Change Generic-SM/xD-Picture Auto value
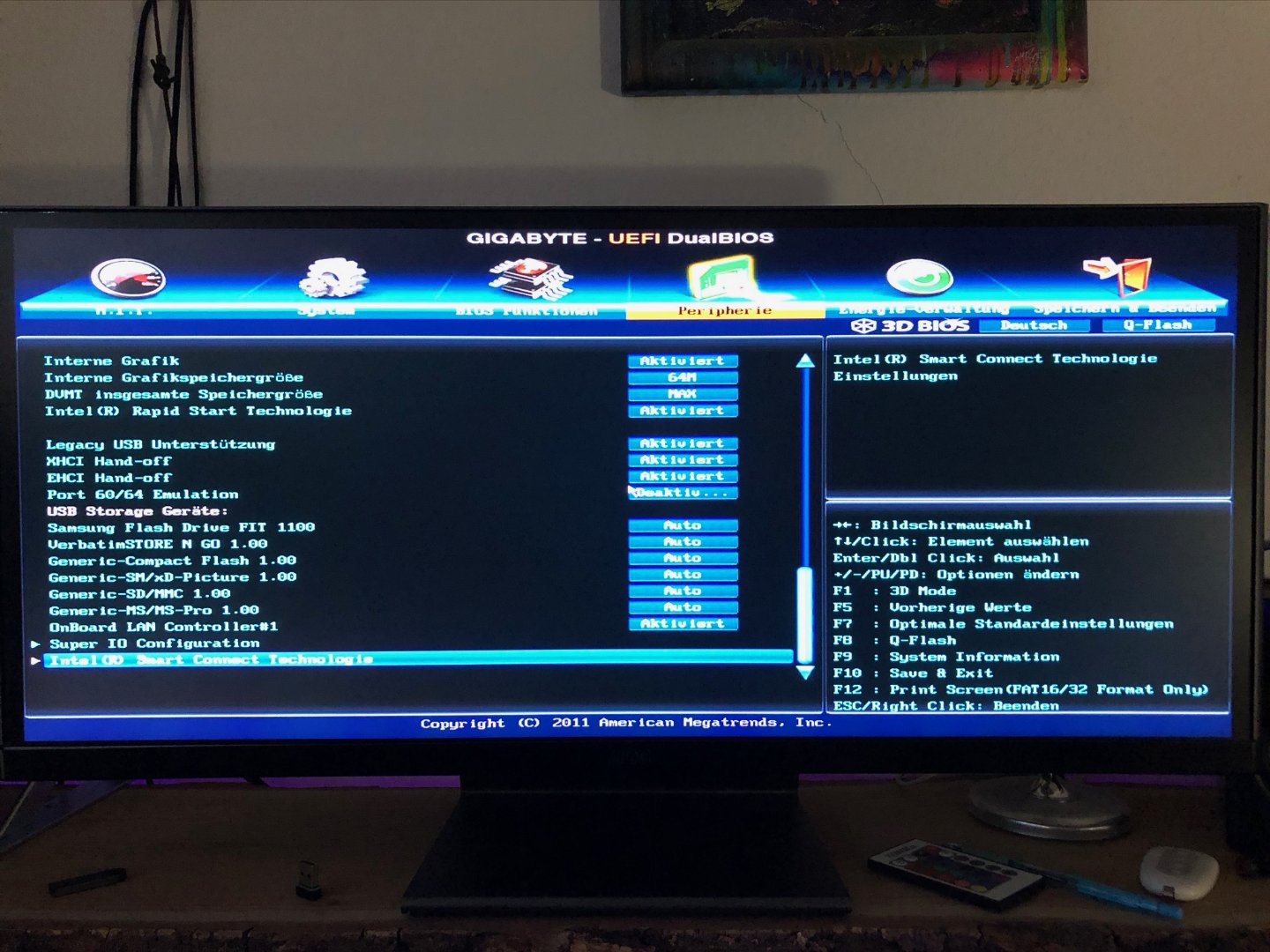Screen dimensions: 1270x952 coord(683,575)
